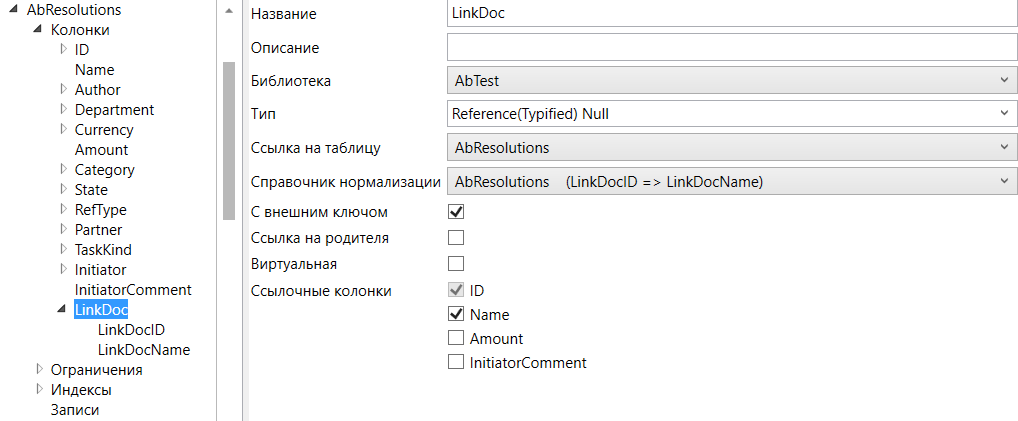
Task: Uncheck the Name reference column checkbox
Action: pos(456,315)
